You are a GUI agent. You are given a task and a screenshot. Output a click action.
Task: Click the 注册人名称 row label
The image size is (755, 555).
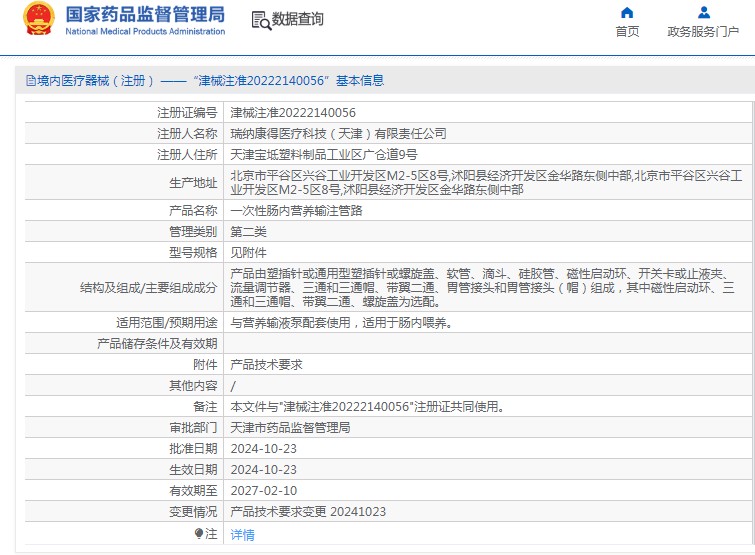point(187,133)
